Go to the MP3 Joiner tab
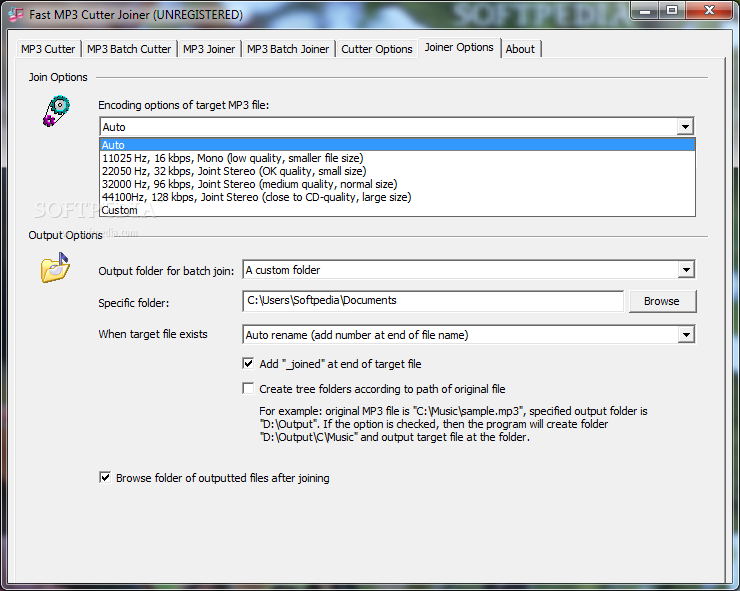Viewport: 740px width, 591px height. [x=209, y=49]
